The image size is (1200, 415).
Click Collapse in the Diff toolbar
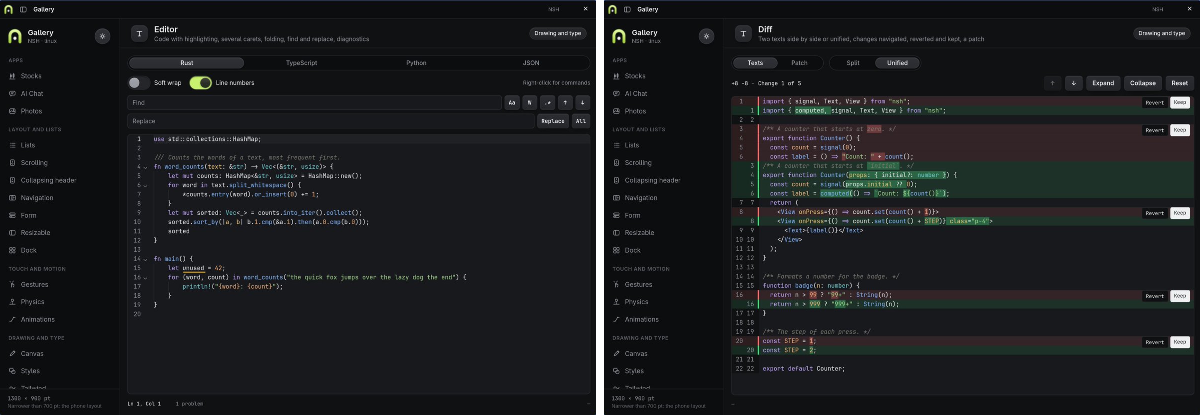[x=1143, y=83]
